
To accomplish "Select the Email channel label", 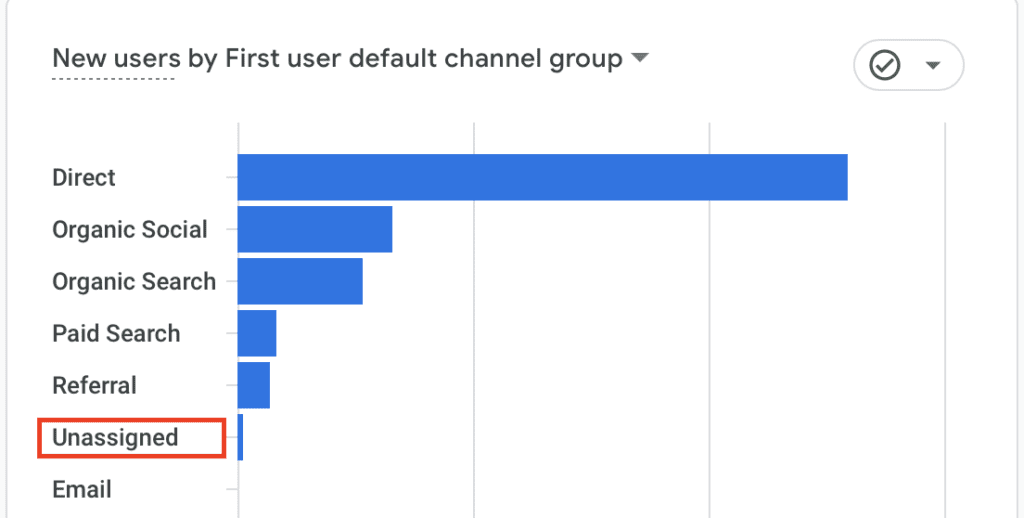I will pos(82,490).
